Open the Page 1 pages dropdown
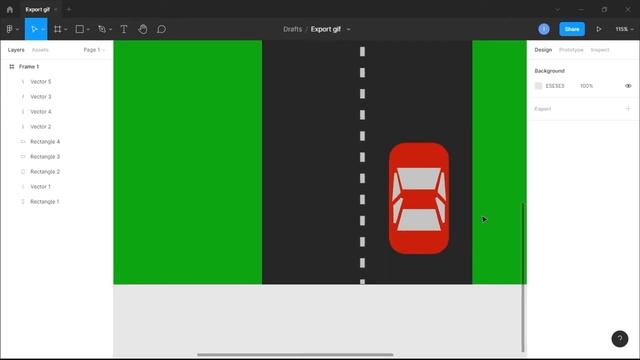The height and width of the screenshot is (360, 640). [x=94, y=50]
